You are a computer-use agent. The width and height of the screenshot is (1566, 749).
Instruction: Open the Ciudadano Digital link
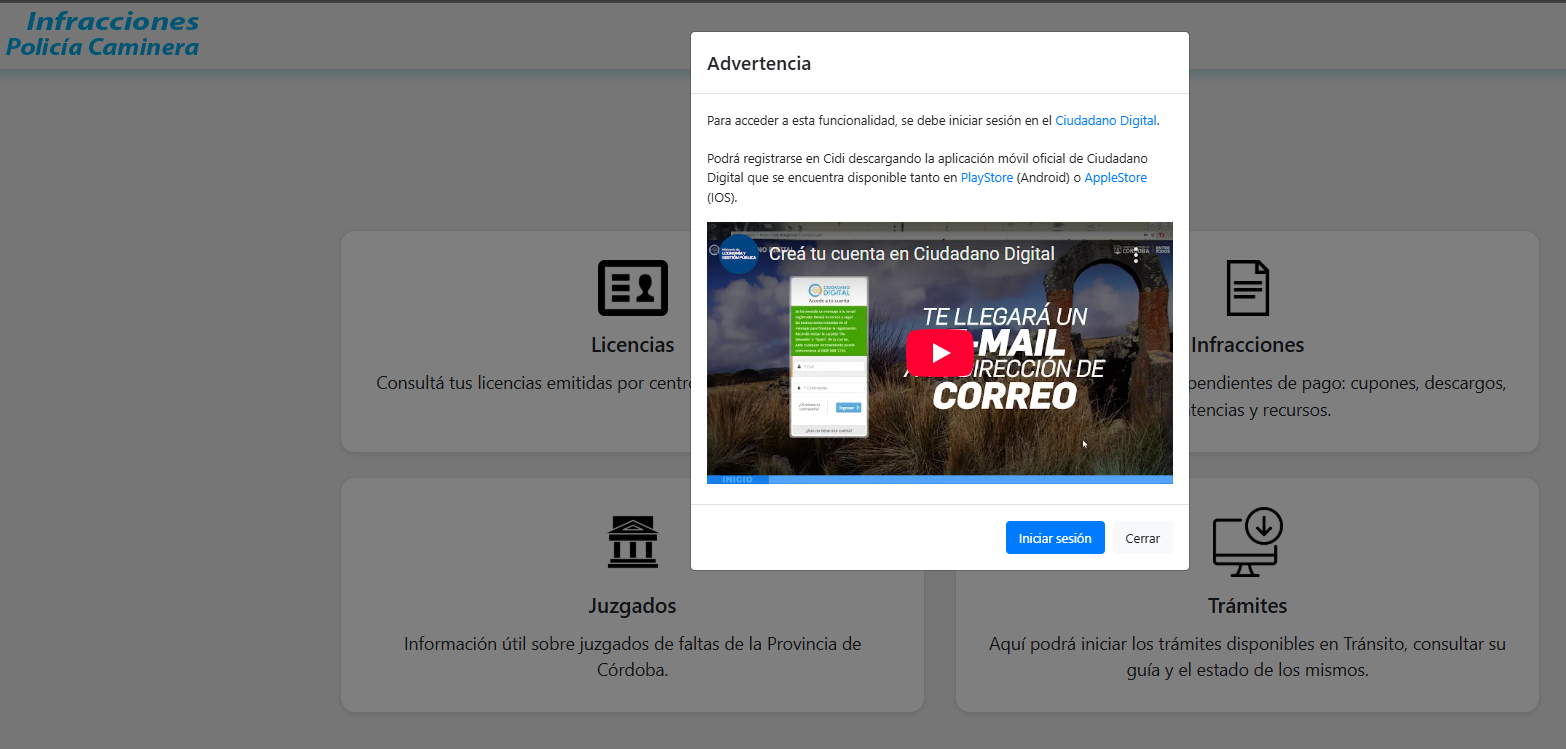pos(1105,121)
